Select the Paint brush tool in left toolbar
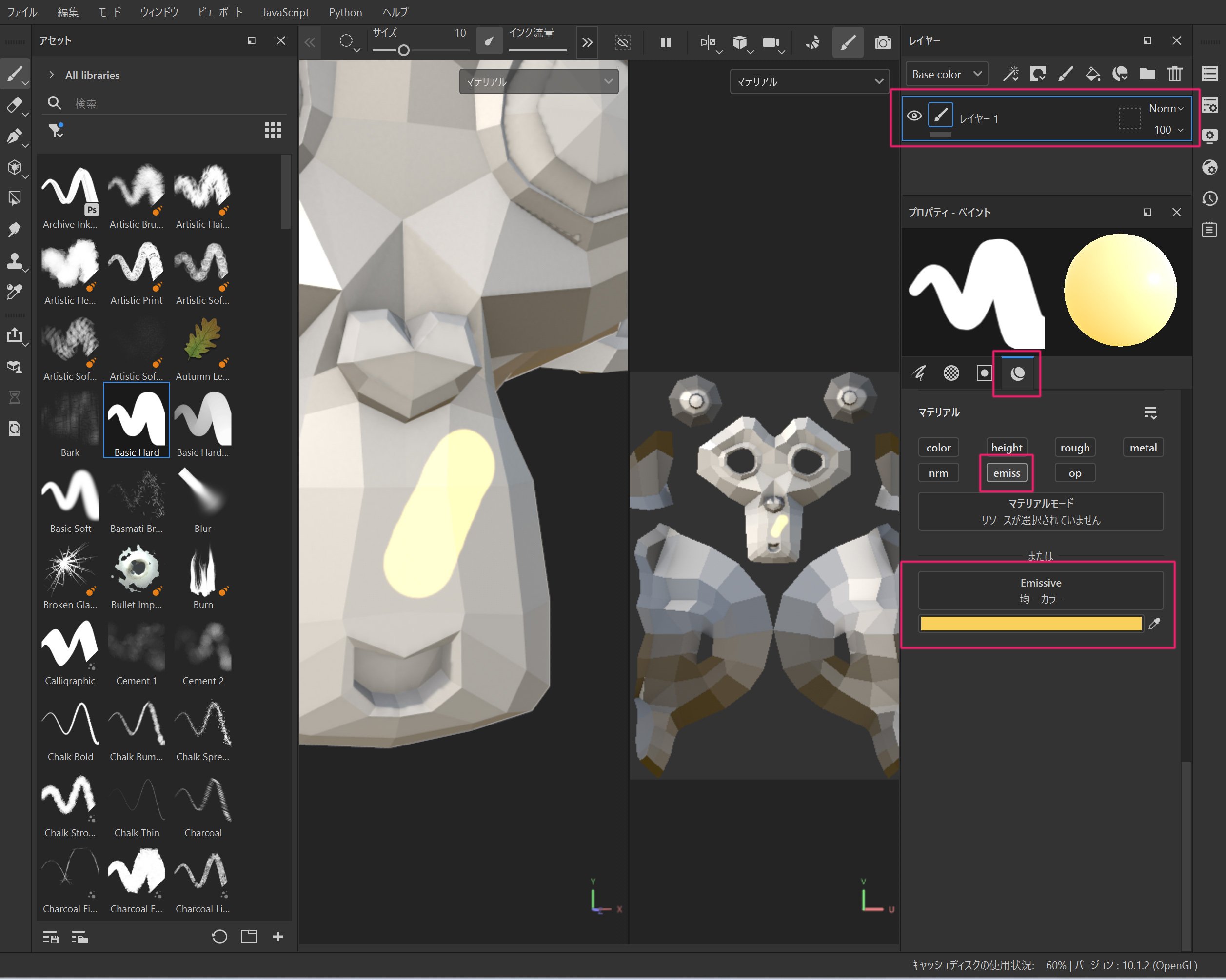Viewport: 1226px width, 980px height. pyautogui.click(x=15, y=74)
